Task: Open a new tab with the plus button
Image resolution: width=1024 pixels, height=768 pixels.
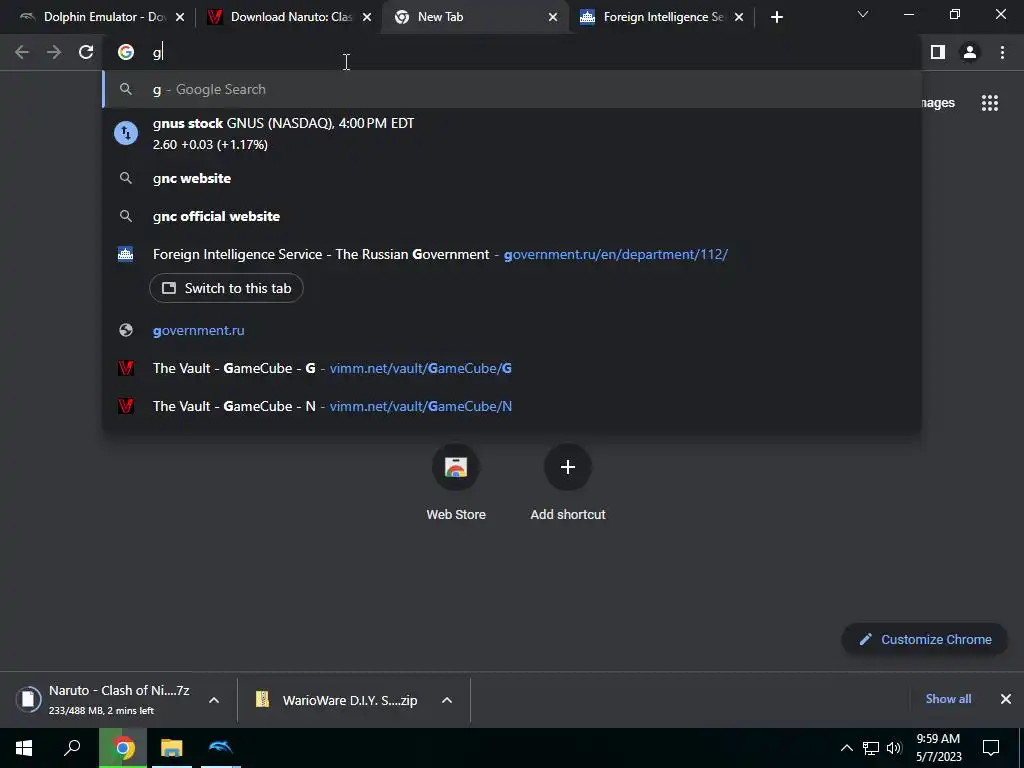Action: click(776, 17)
